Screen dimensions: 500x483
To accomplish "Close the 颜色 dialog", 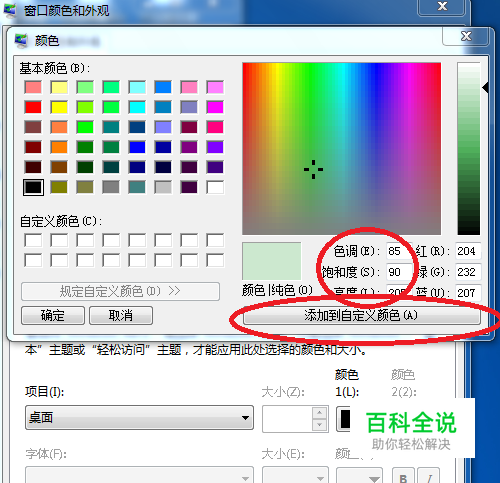I will pos(466,36).
